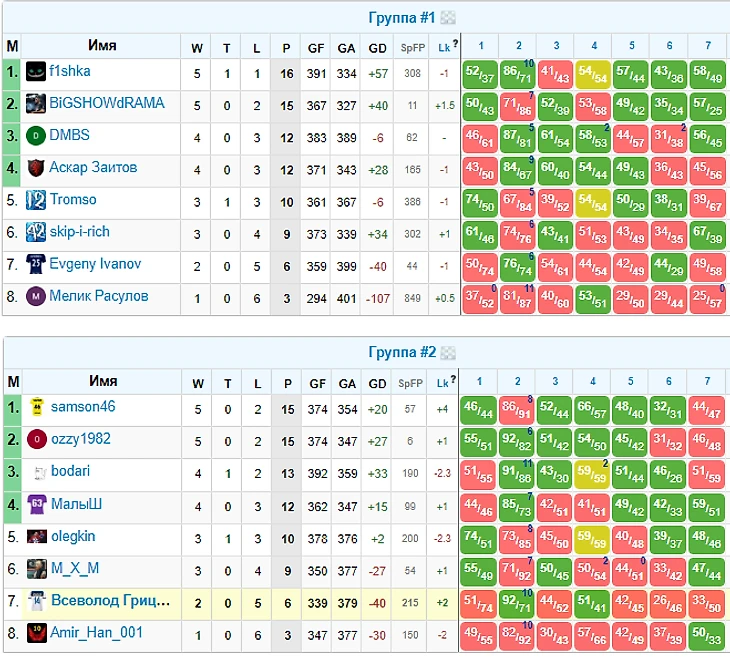Click BiGSHOWdRAMA's avatar icon
This screenshot has height=657, width=730.
[x=36, y=104]
